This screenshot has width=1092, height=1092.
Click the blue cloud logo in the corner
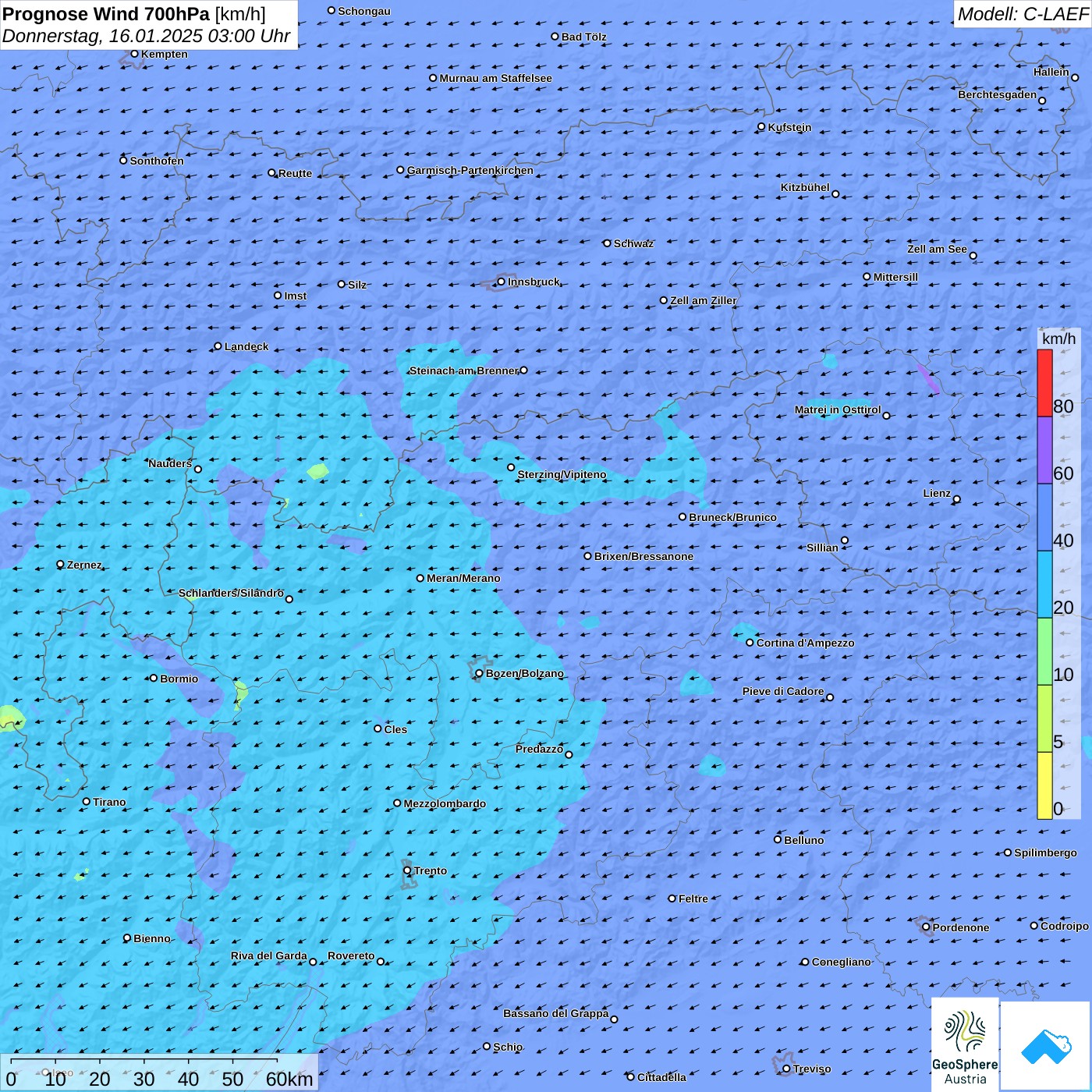1045,1045
